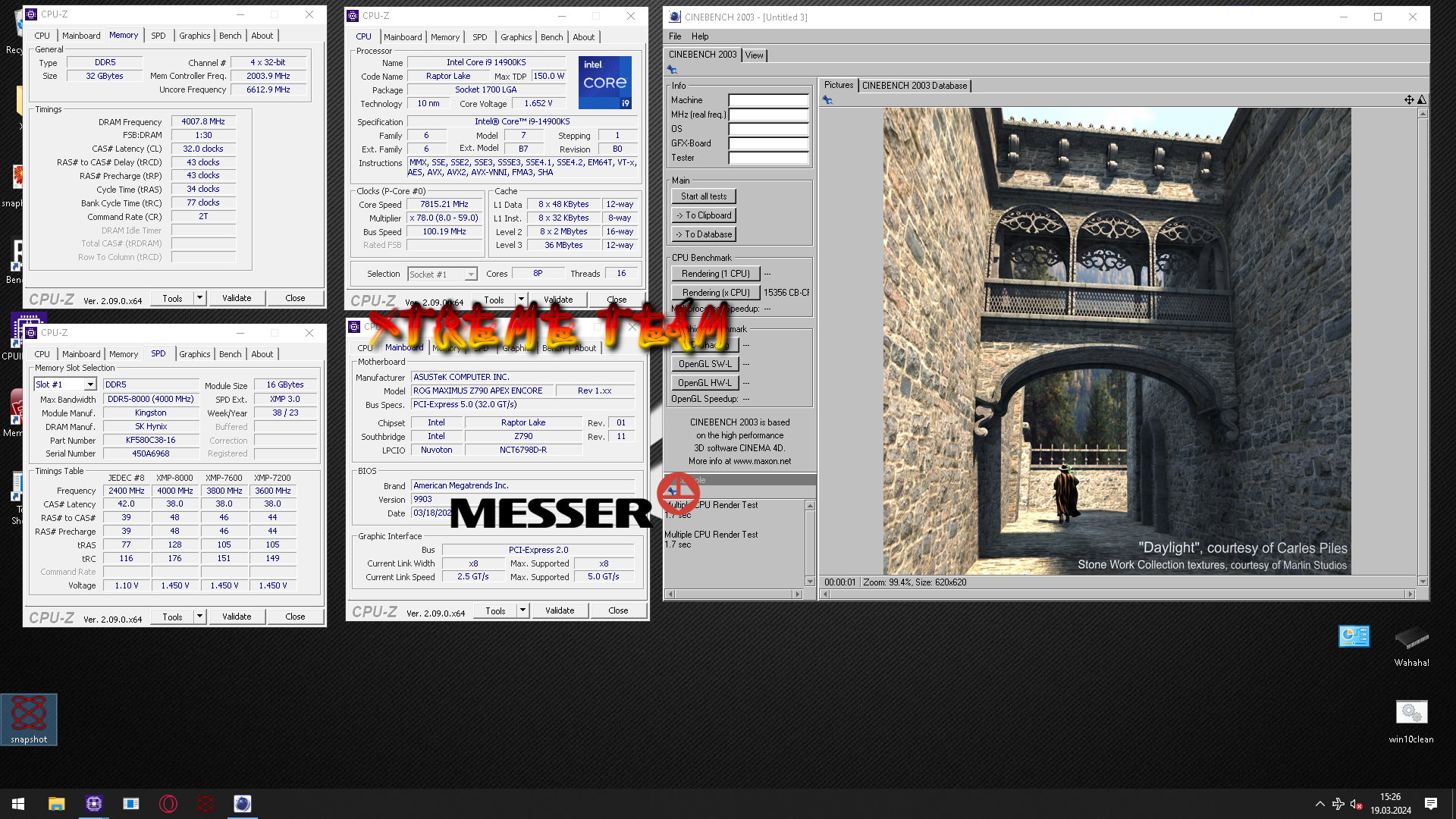Screen dimensions: 1456x819
Task: Click the OS input field
Action: coord(768,129)
